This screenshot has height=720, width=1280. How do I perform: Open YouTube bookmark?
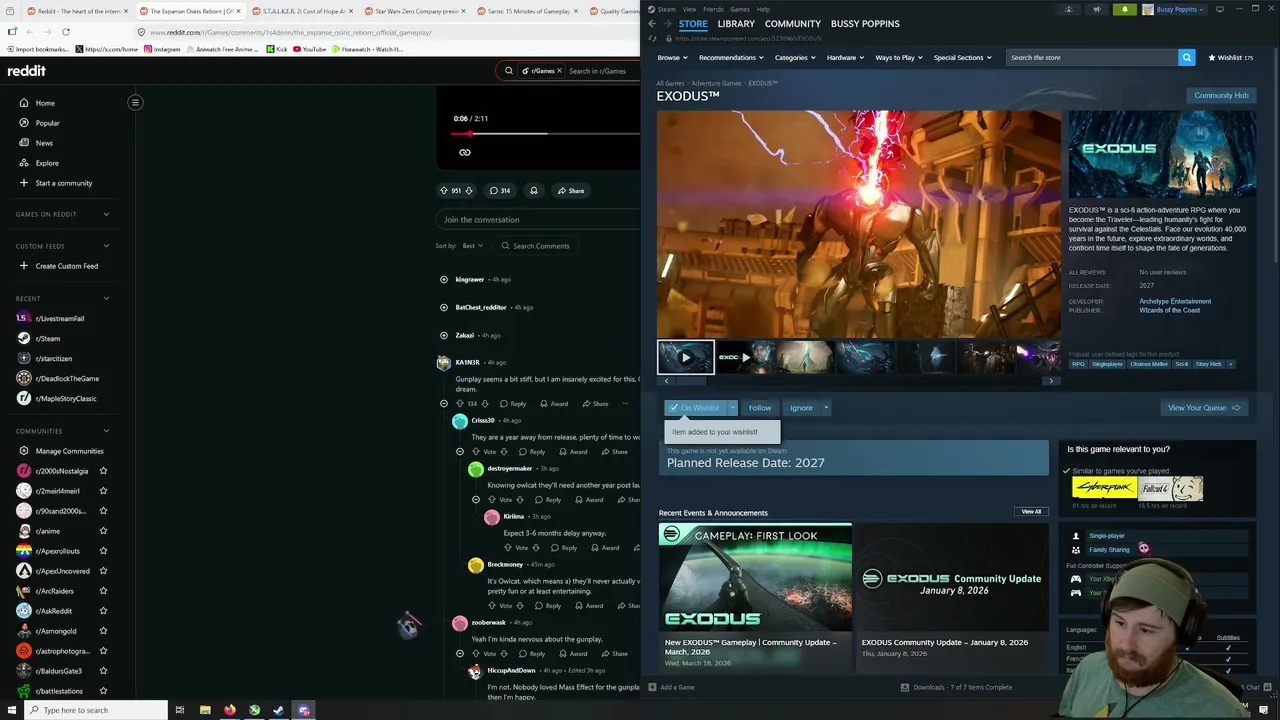[x=309, y=49]
